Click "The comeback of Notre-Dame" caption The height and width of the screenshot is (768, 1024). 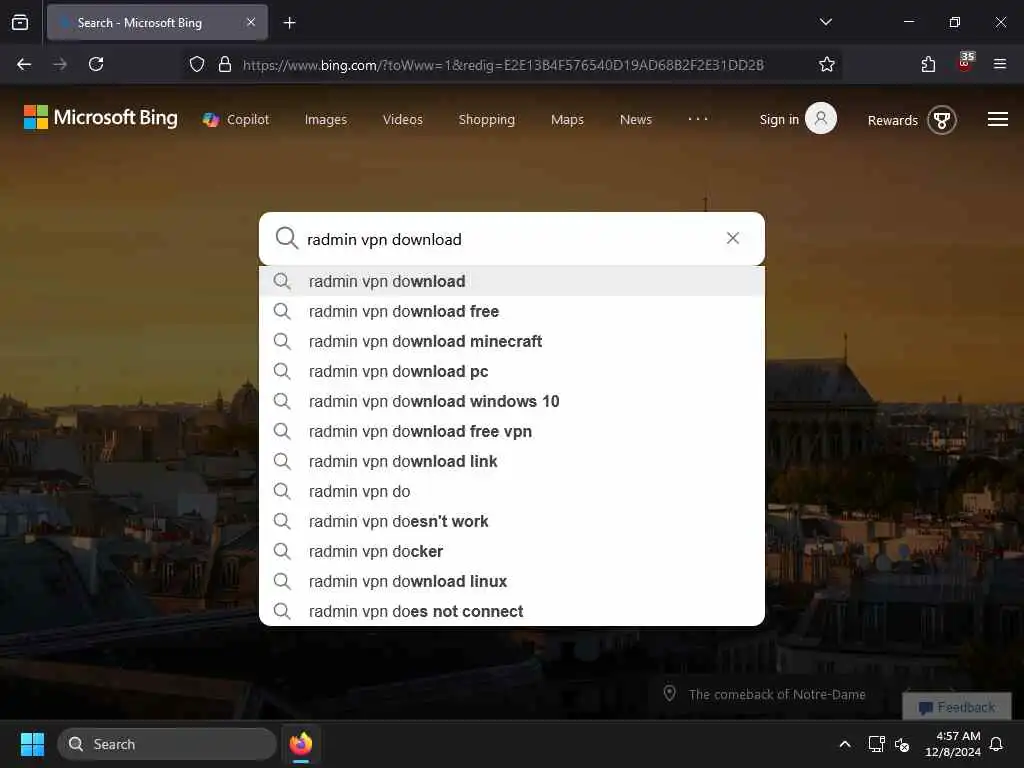[776, 694]
